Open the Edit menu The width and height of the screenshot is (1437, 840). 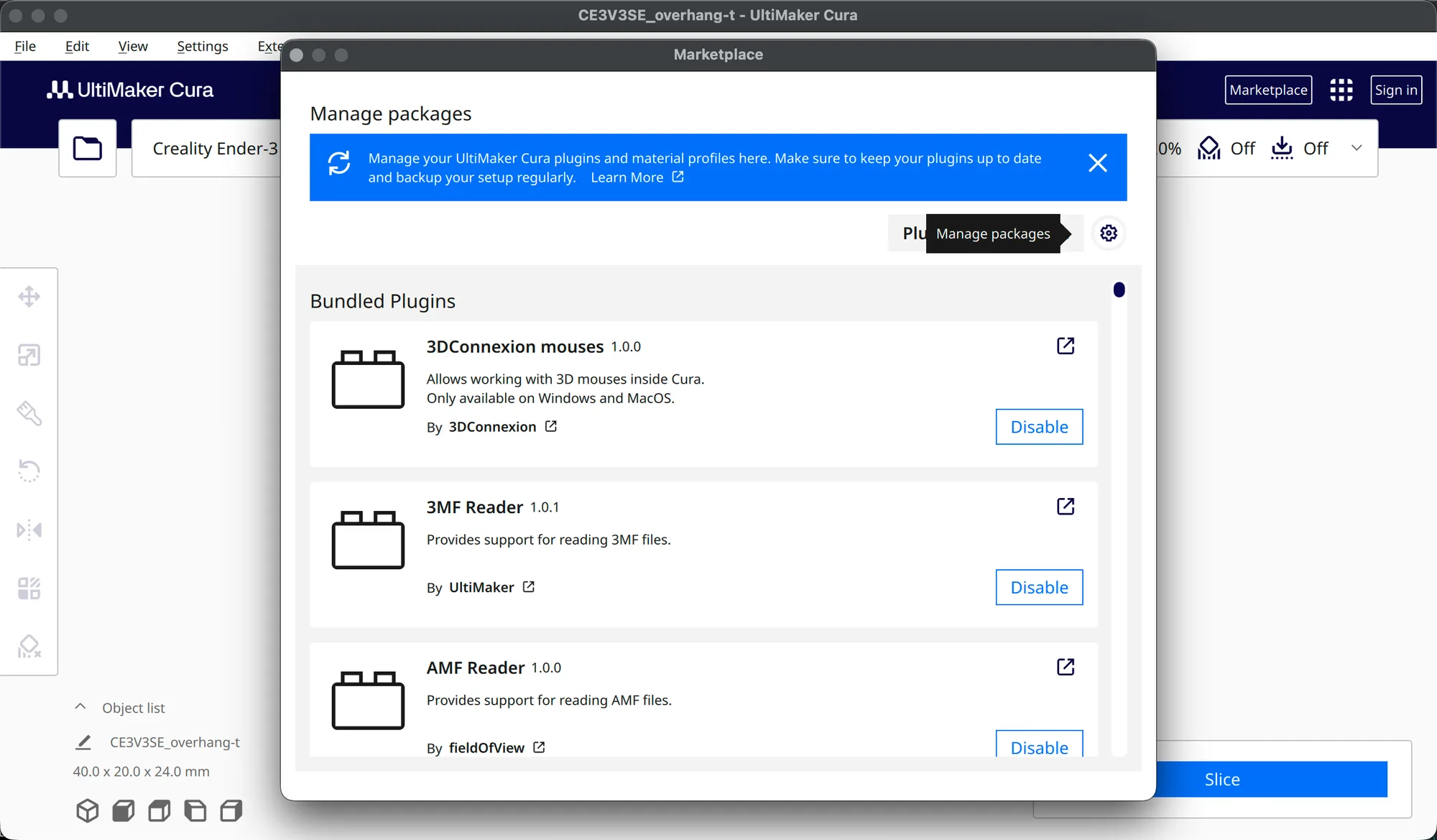[77, 46]
